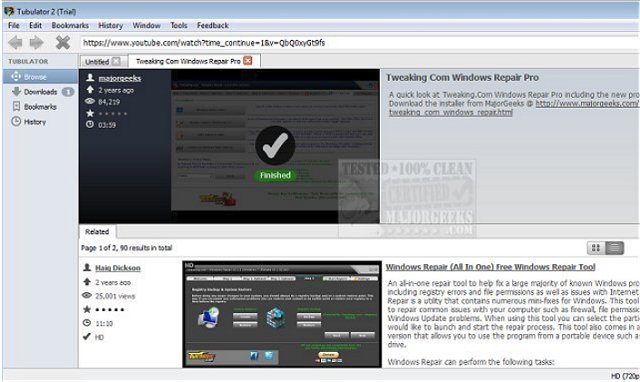640x382 pixels.
Task: Switch results to list view
Action: click(615, 248)
